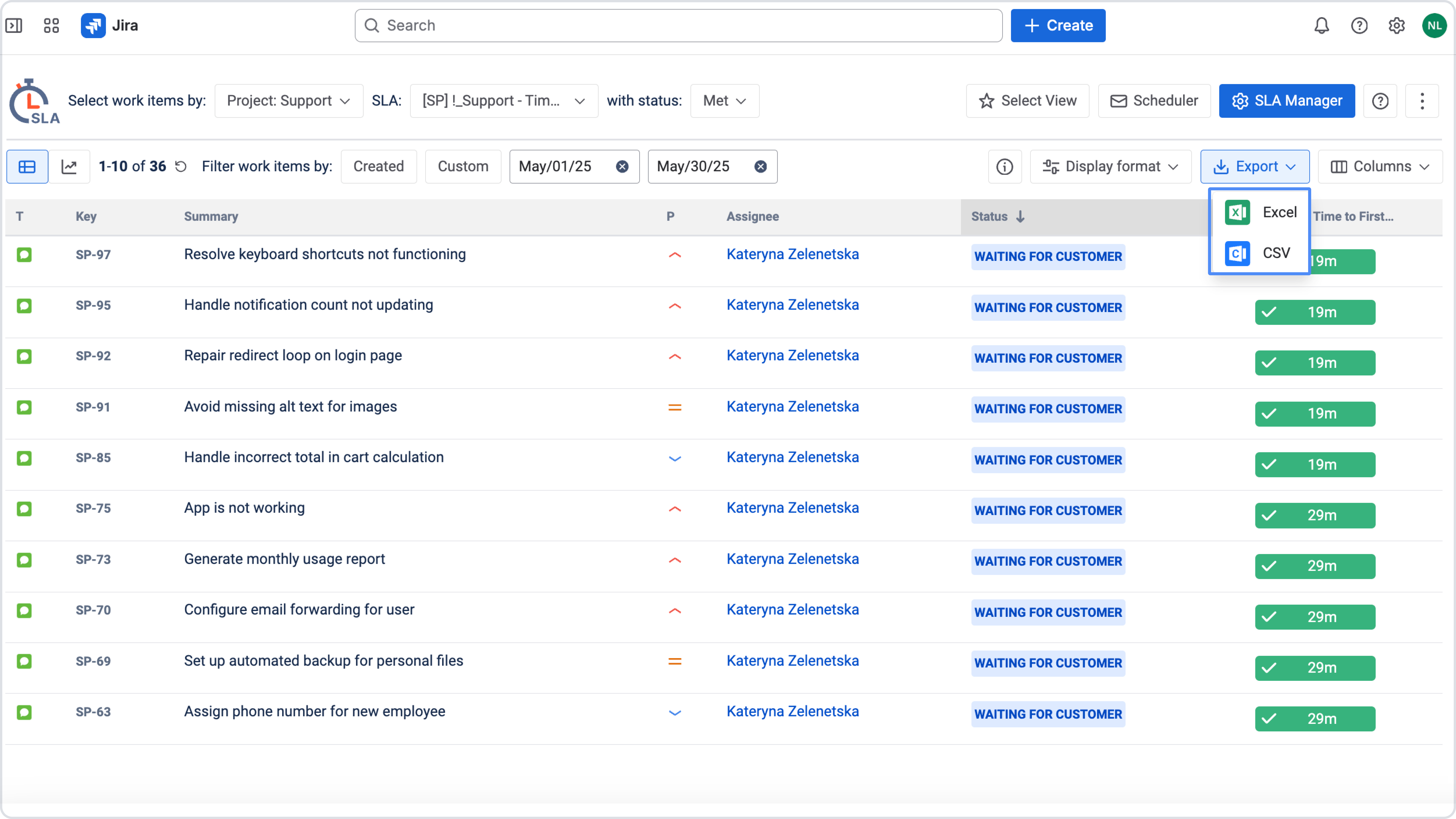Open the SLA Manager

click(1287, 101)
